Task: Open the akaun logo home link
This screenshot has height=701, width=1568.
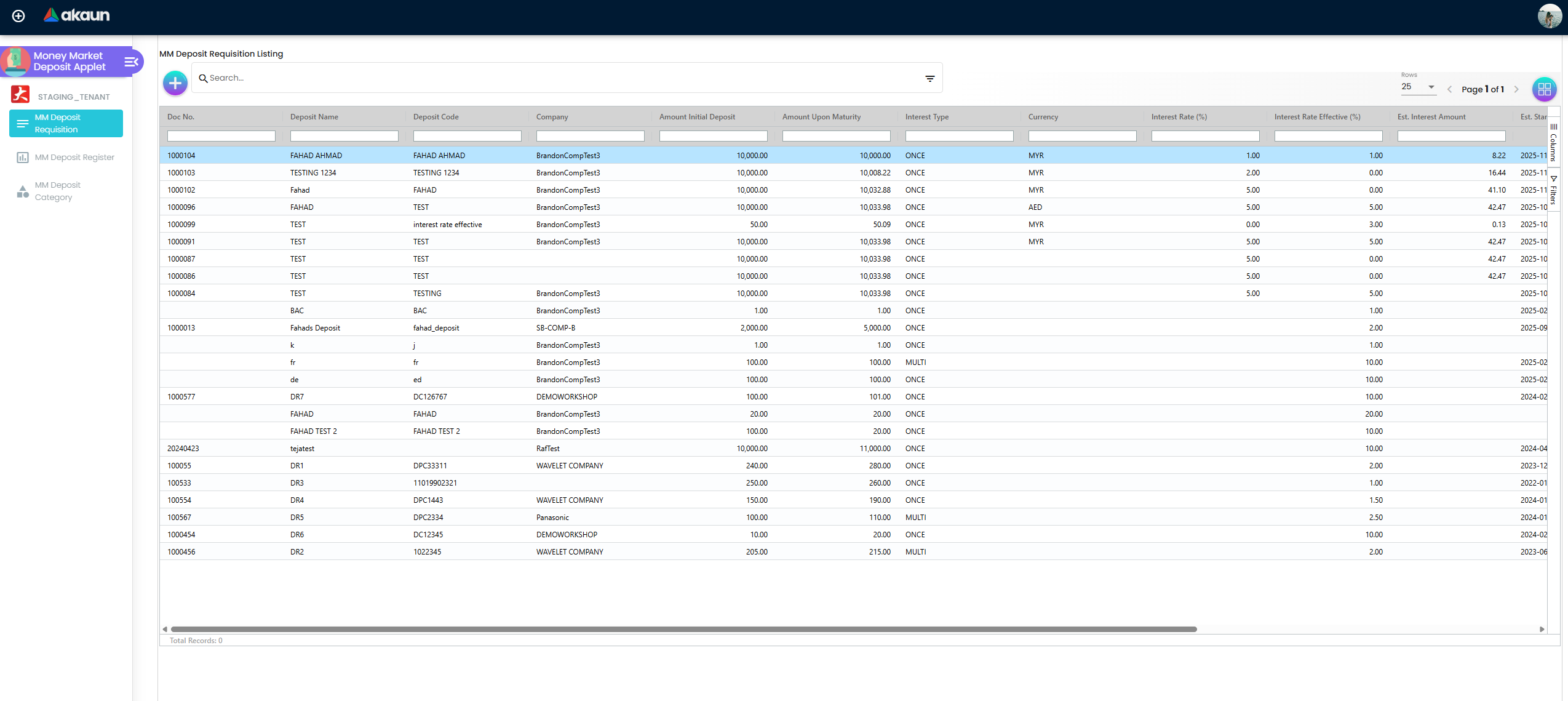Action: tap(76, 15)
